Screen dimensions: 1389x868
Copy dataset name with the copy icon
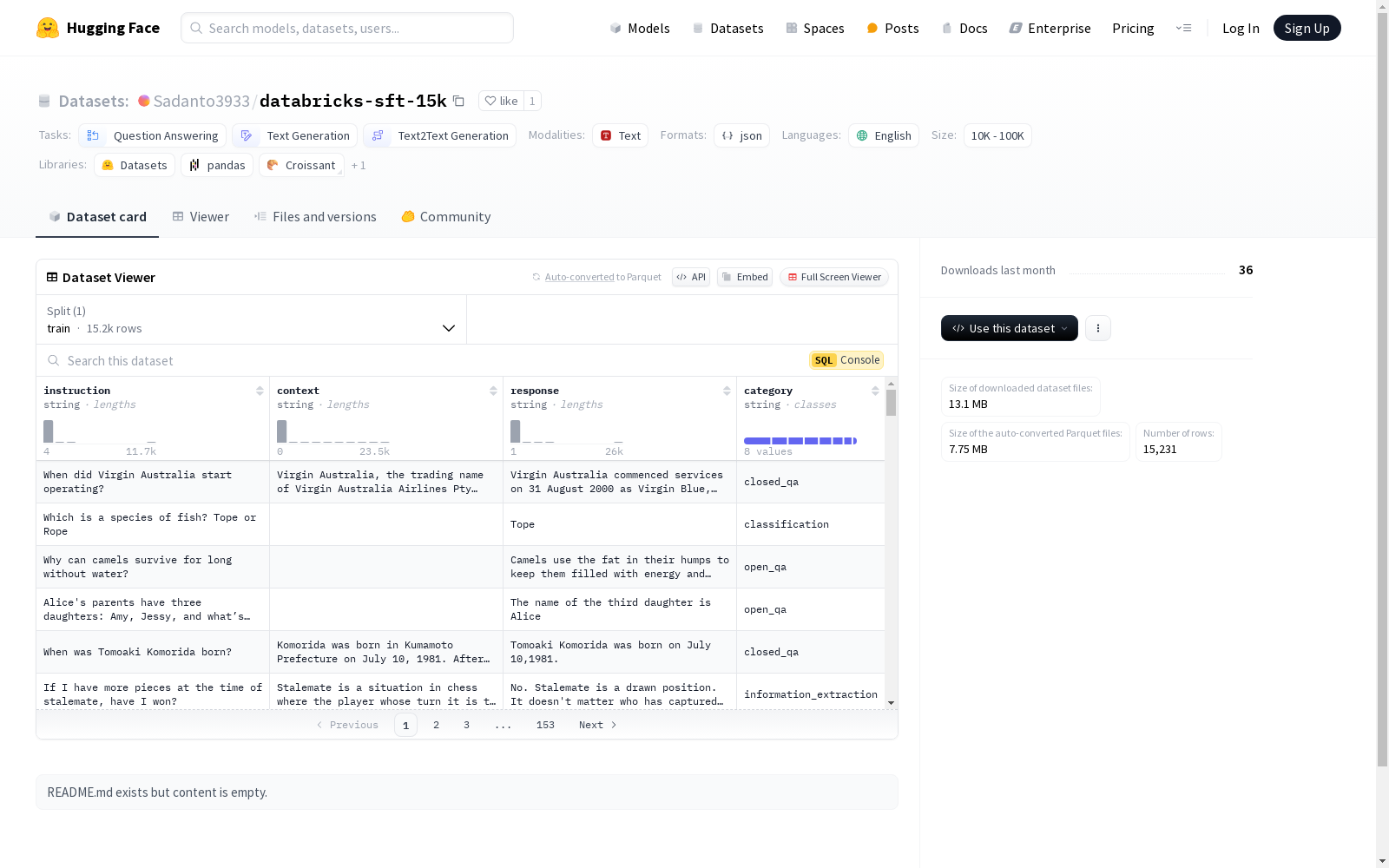(458, 101)
